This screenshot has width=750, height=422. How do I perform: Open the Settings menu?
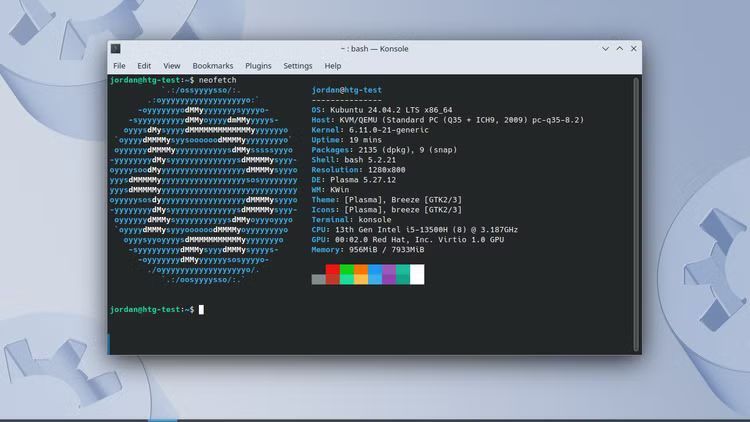pyautogui.click(x=298, y=66)
